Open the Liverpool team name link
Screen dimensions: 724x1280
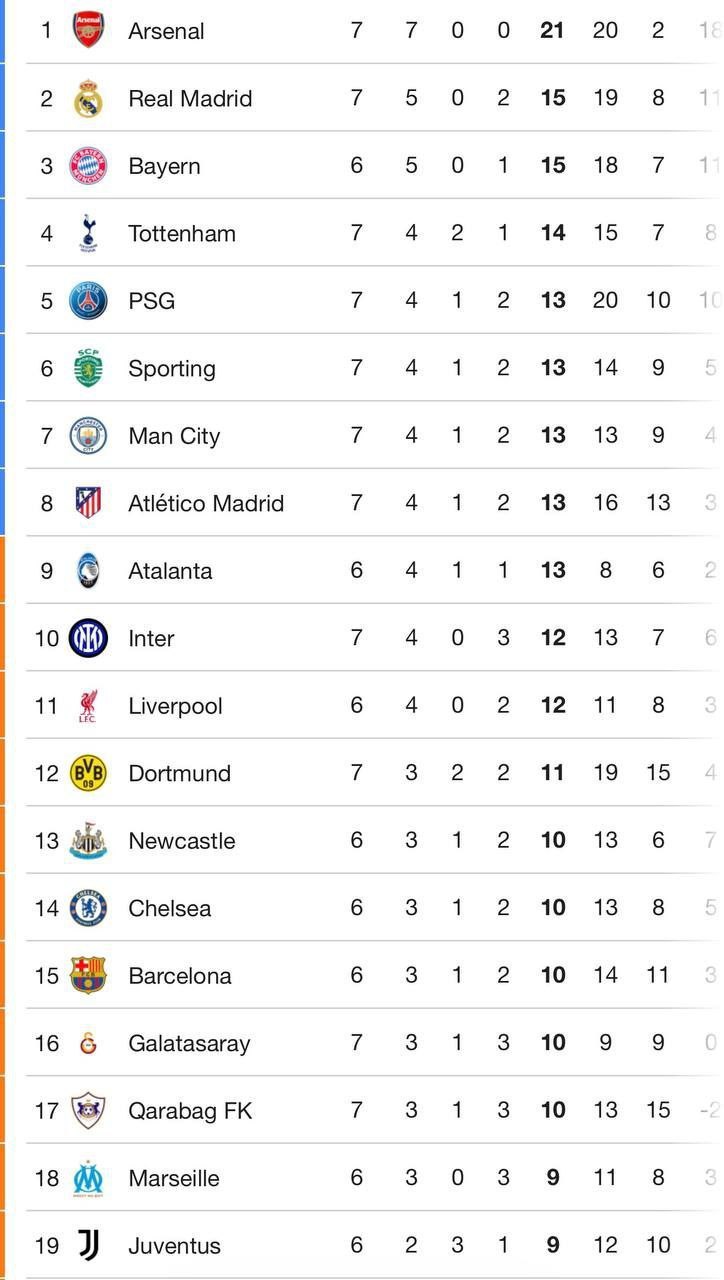click(175, 706)
